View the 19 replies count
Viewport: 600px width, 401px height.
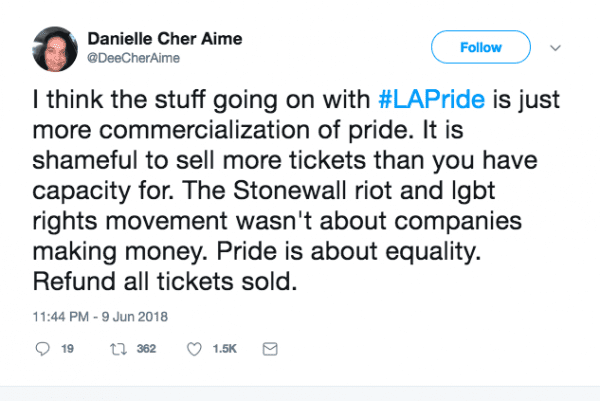pyautogui.click(x=67, y=349)
